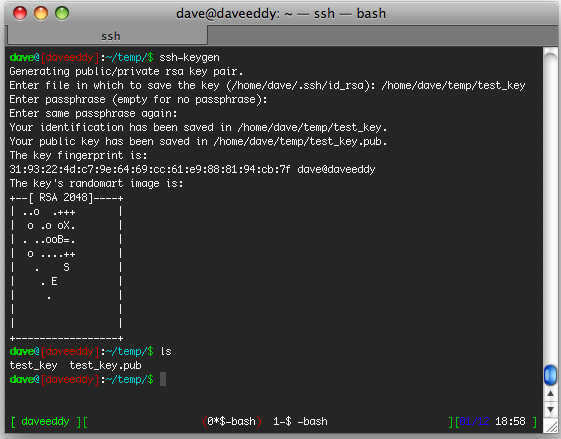Zoom window with the green button
Image resolution: width=561 pixels, height=439 pixels.
62,14
